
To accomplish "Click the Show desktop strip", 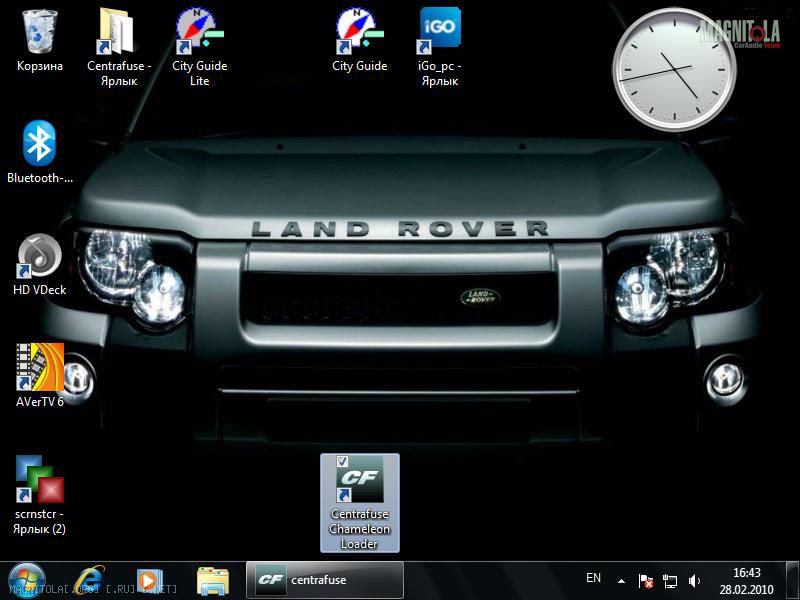I will (x=792, y=581).
